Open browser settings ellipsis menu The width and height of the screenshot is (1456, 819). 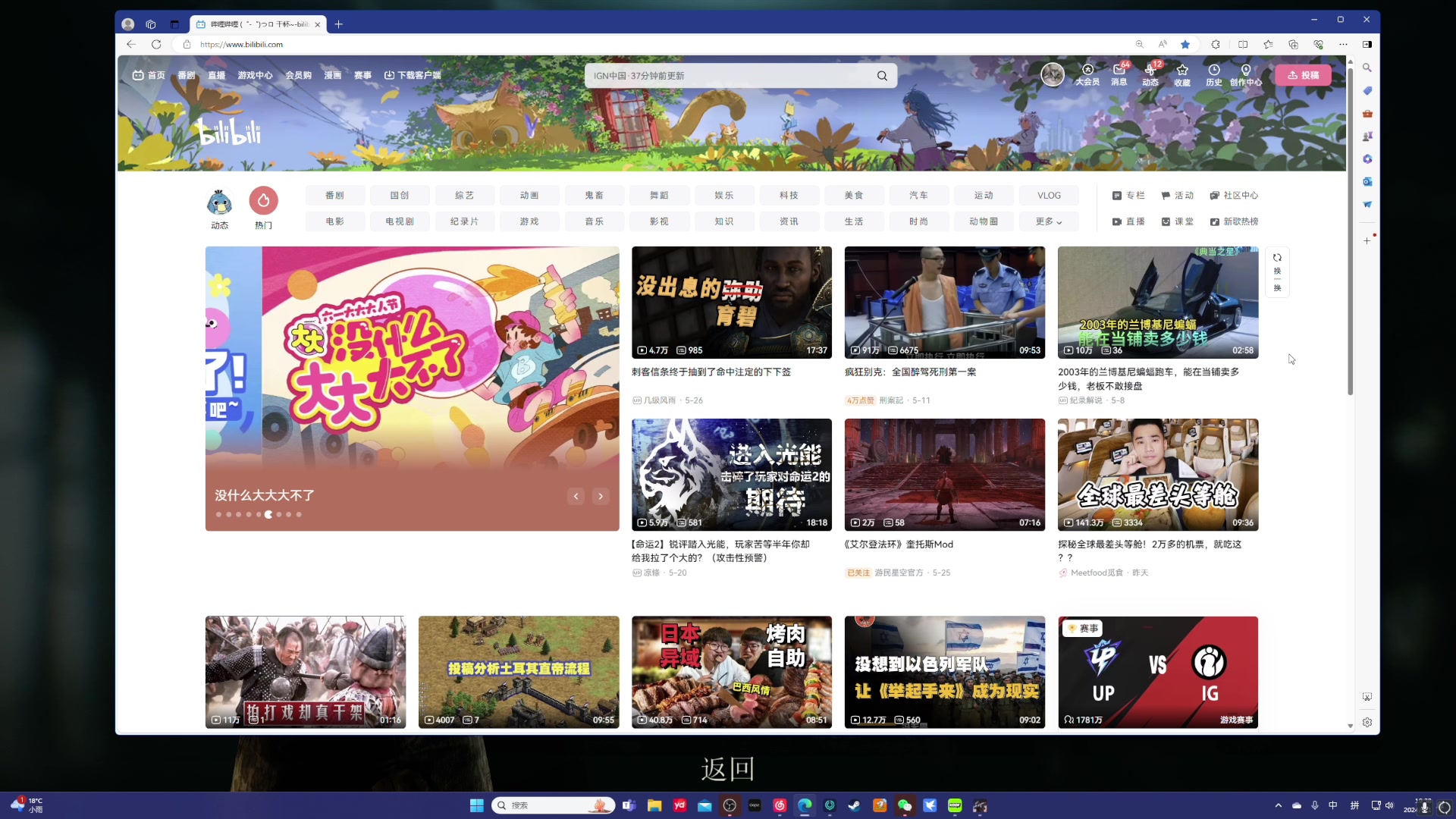(1343, 44)
